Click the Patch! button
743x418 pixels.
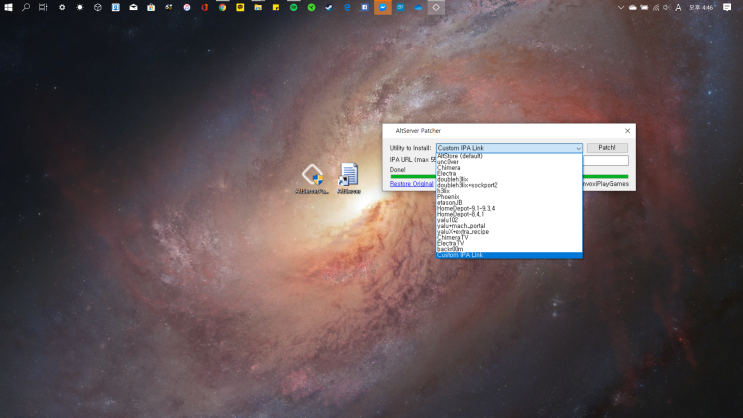coord(607,148)
